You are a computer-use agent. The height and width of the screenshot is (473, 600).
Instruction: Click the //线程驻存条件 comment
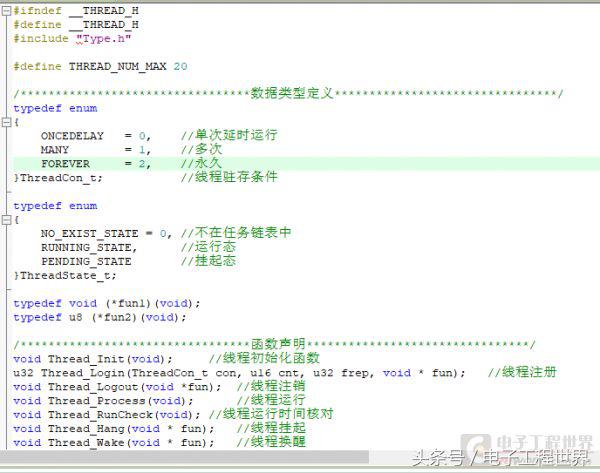click(x=229, y=177)
